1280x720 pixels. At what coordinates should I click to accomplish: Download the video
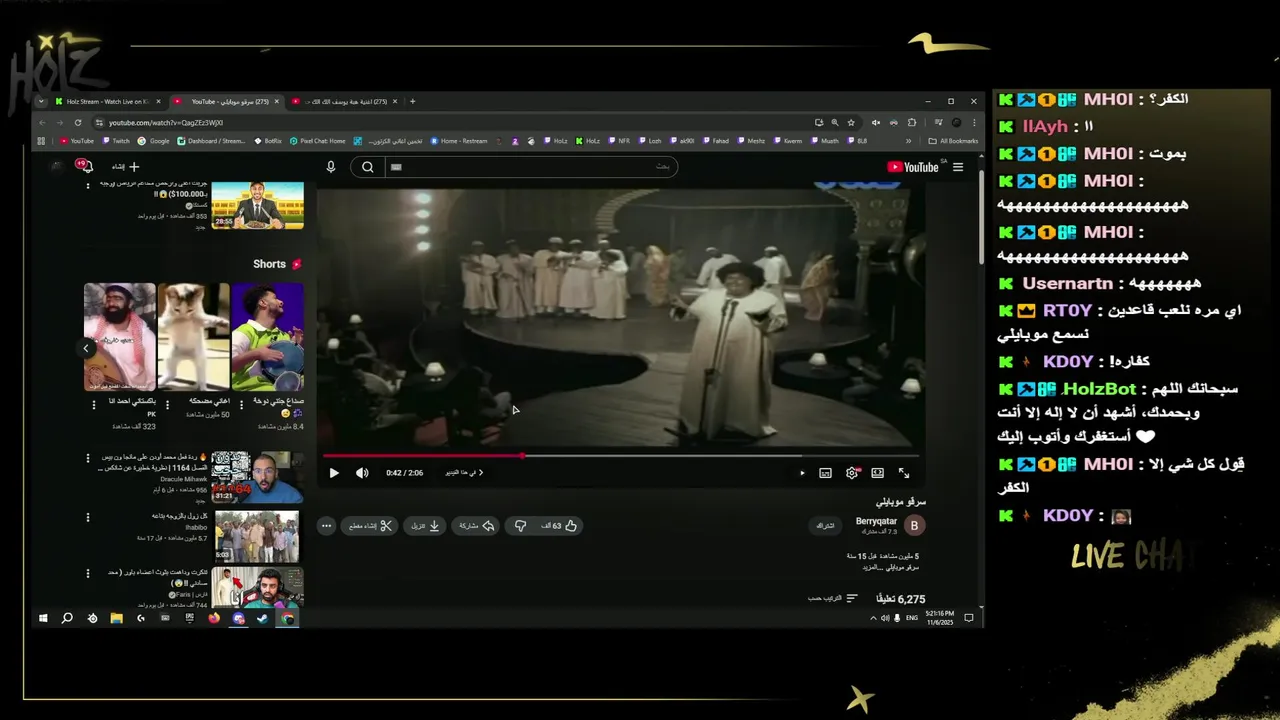[x=425, y=525]
